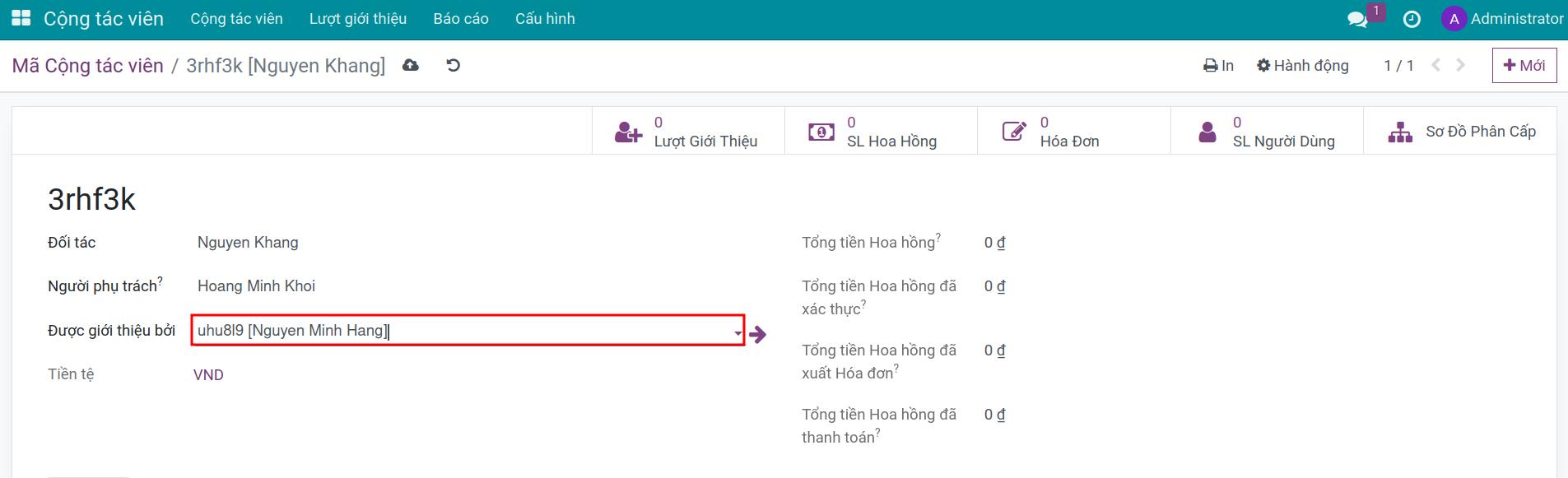Save the record with cloud upload icon

(411, 65)
